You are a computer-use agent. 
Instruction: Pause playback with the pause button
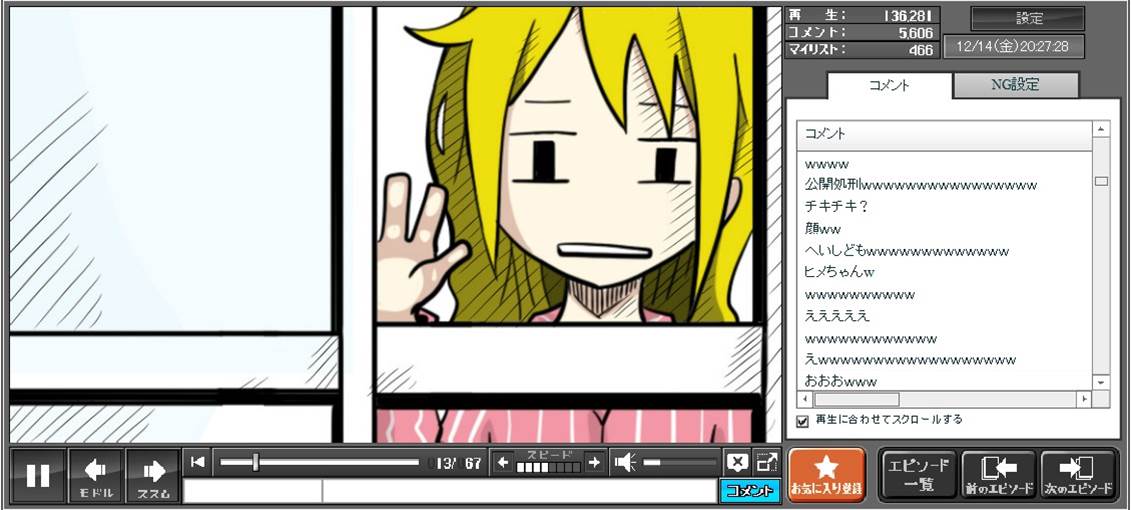(x=38, y=475)
